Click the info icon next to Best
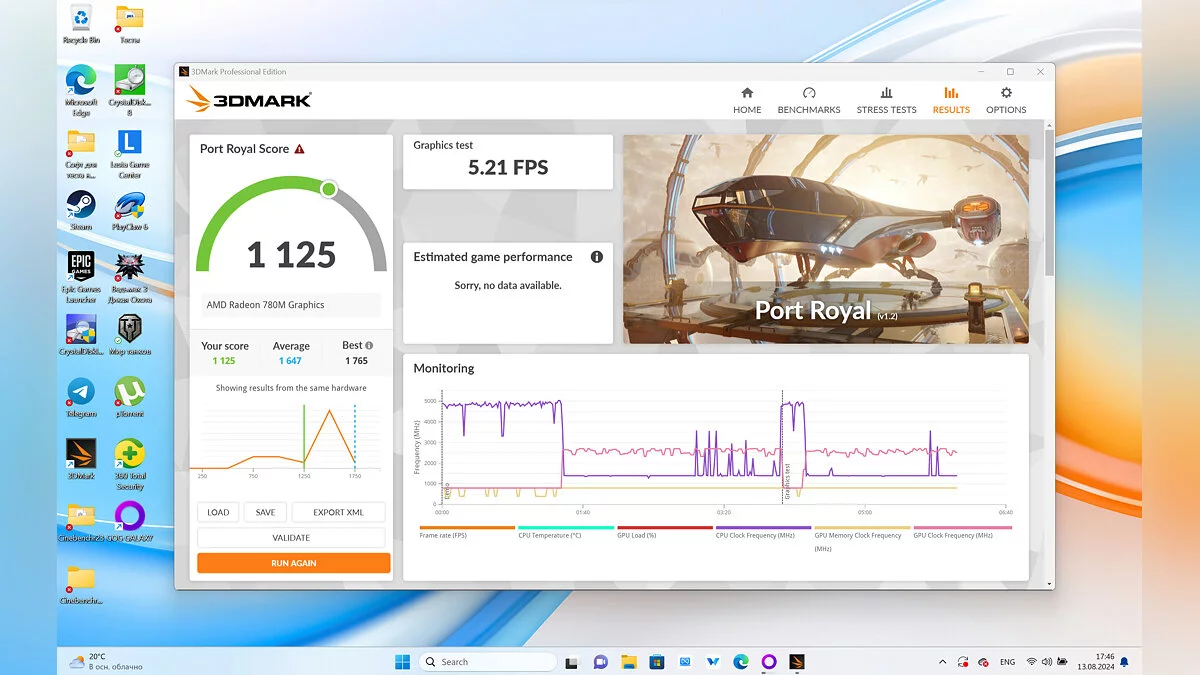Image resolution: width=1200 pixels, height=675 pixels. (369, 346)
